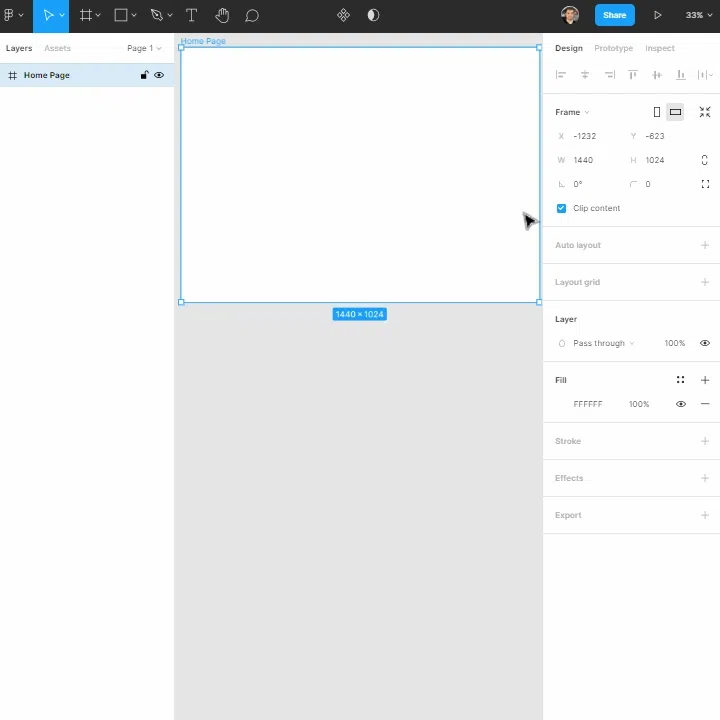The height and width of the screenshot is (720, 720).
Task: Open Pass through blend mode dropdown
Action: [603, 343]
